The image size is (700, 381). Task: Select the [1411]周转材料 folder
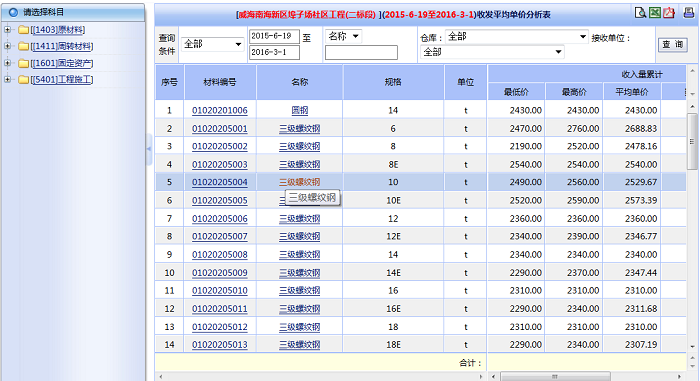click(62, 46)
